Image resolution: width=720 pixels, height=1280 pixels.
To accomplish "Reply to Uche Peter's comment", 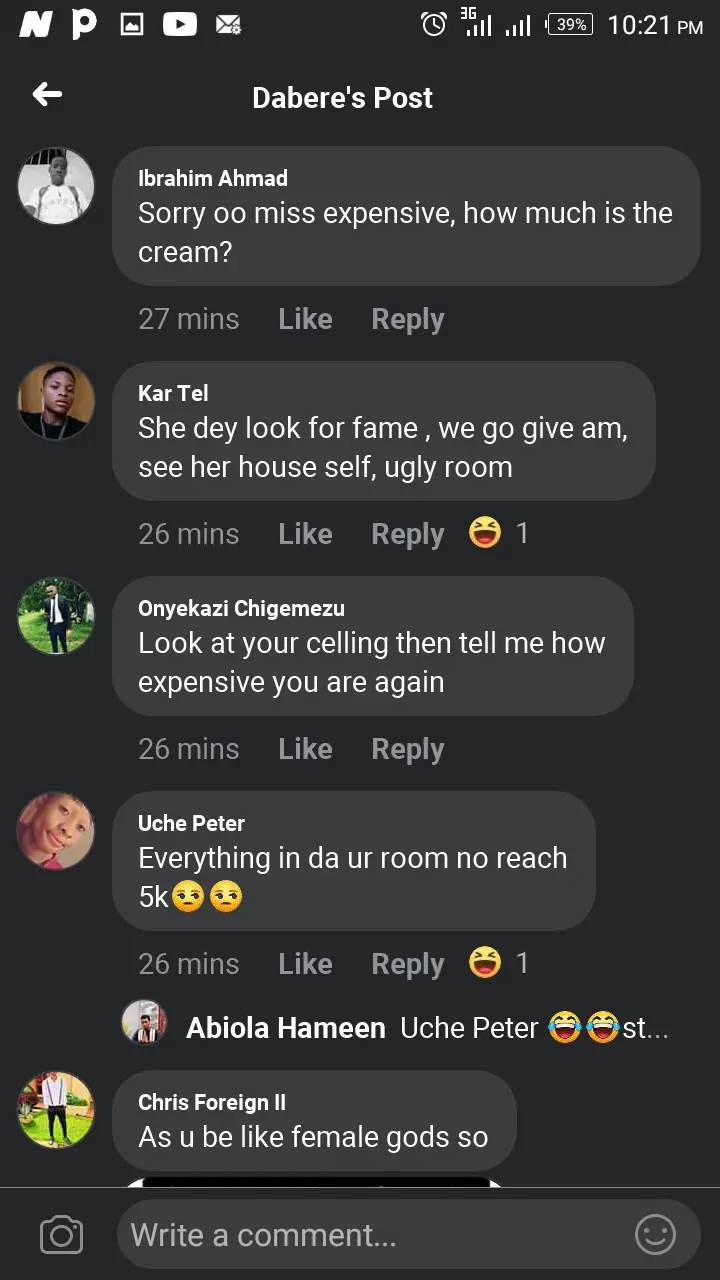I will (x=408, y=964).
